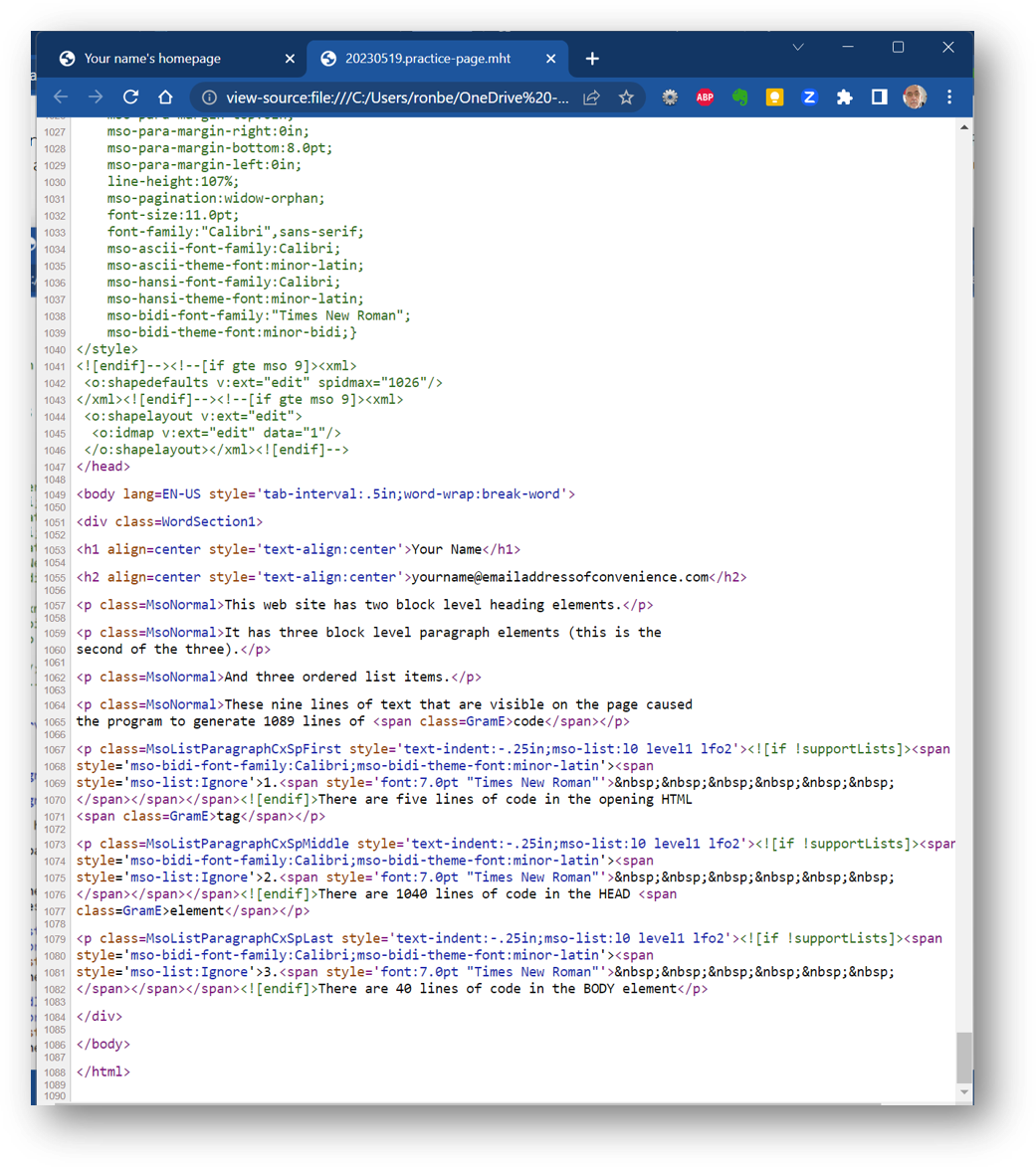This screenshot has height=1167, width=1036.
Task: Click the Evernote Web Clipper icon
Action: [x=740, y=97]
